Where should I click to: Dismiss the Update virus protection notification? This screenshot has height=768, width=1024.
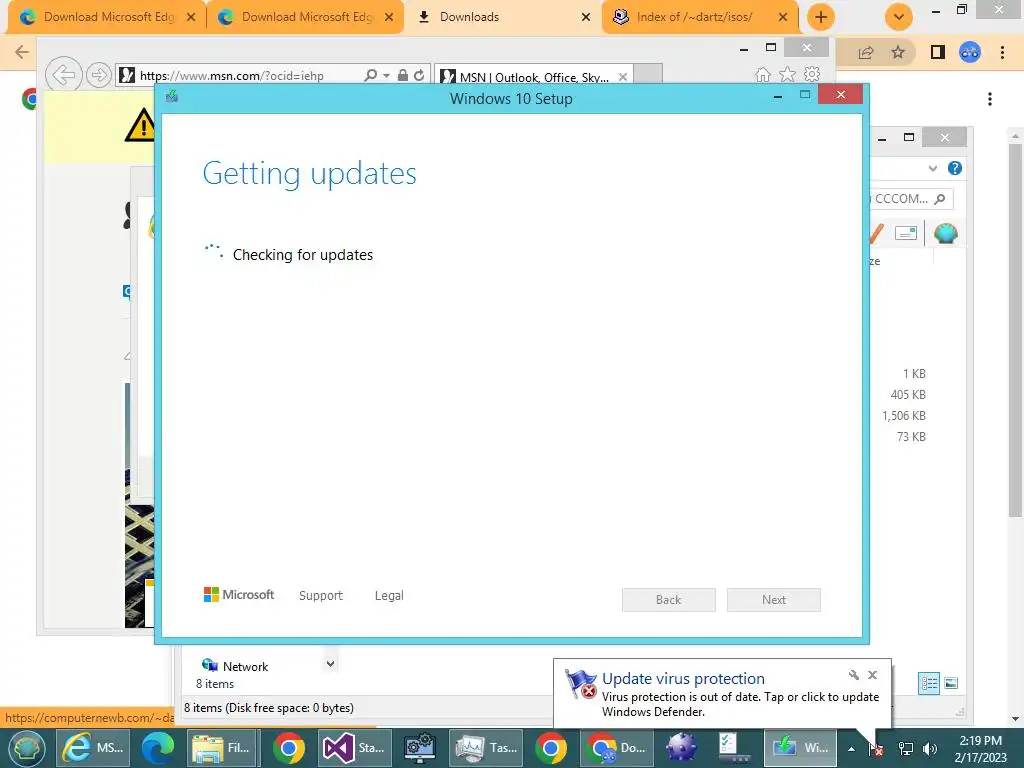[x=872, y=675]
